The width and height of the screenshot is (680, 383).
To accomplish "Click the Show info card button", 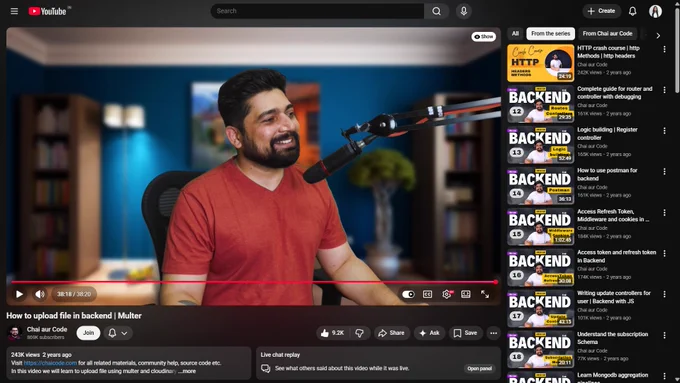I will pos(484,36).
